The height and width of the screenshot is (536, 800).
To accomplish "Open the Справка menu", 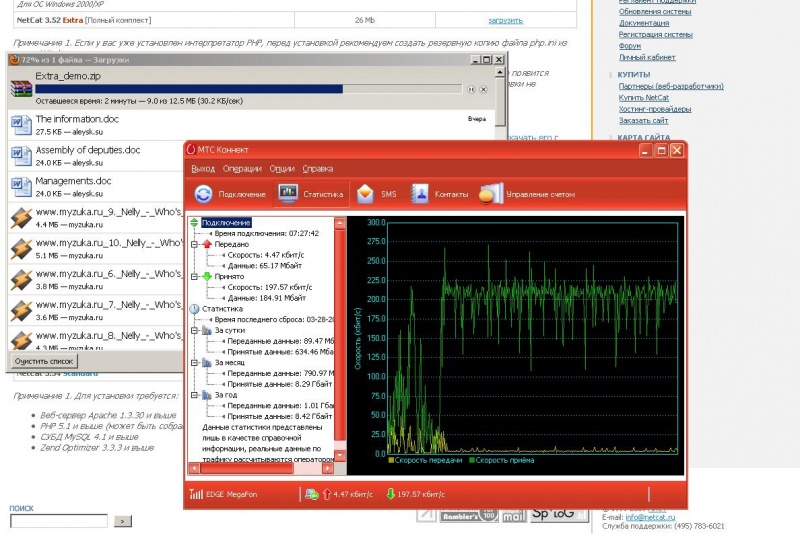I will tap(318, 169).
